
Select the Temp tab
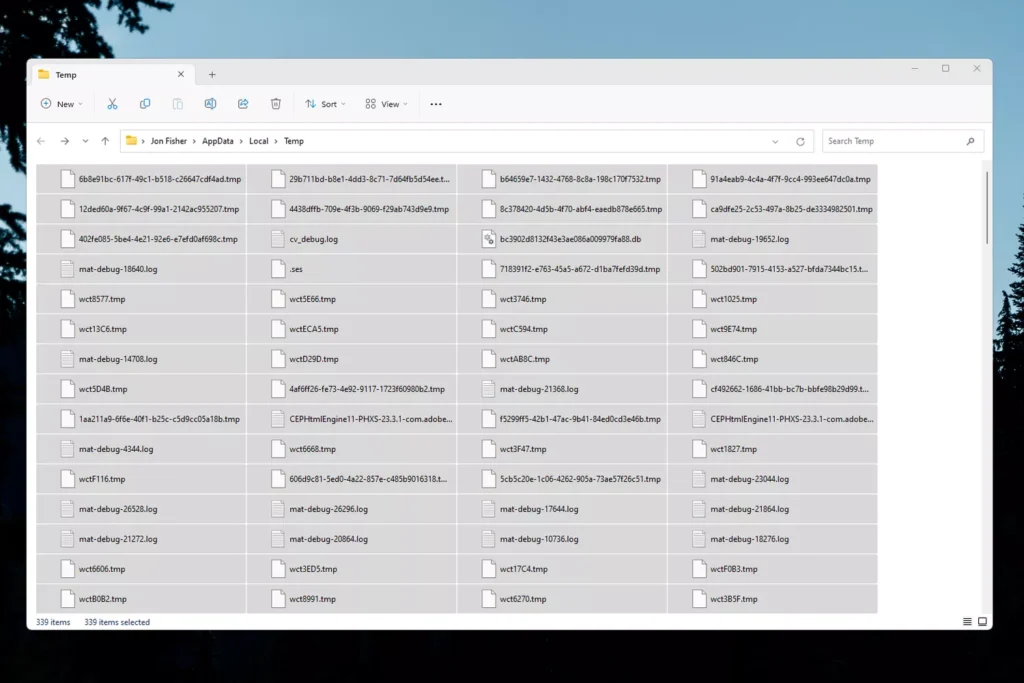[x=100, y=75]
